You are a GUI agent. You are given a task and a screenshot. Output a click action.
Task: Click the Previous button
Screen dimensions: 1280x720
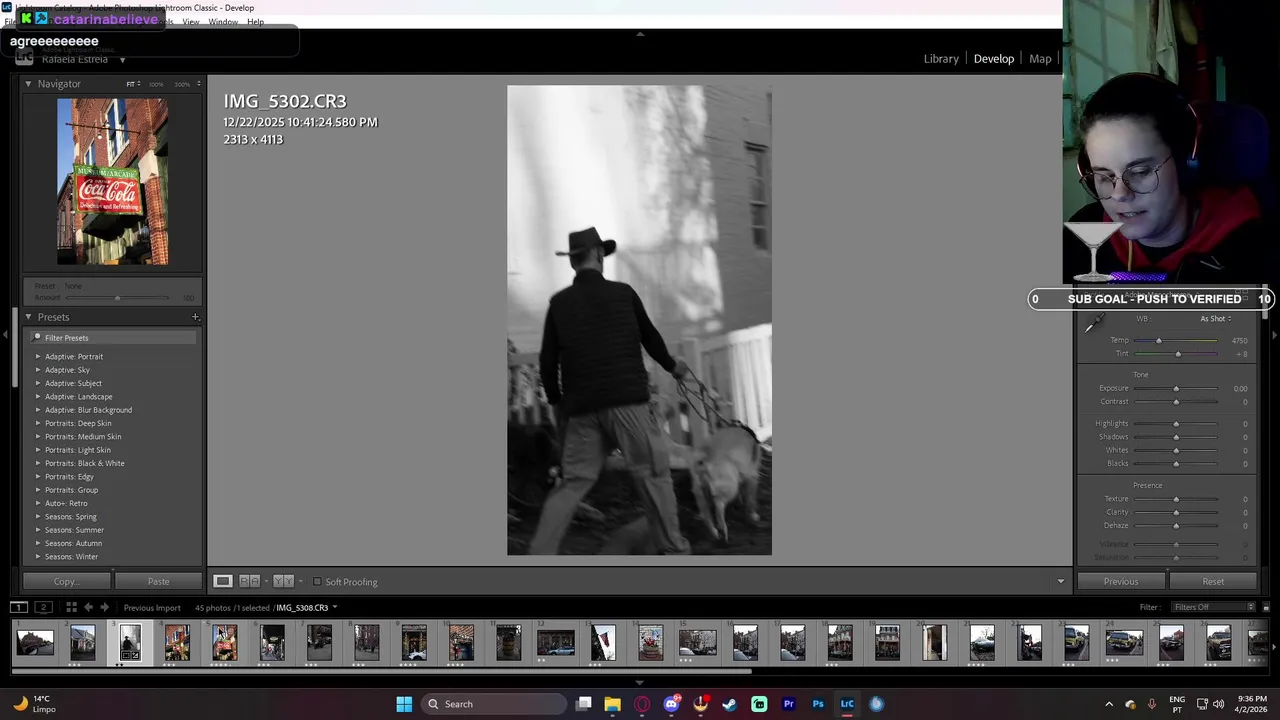(x=1121, y=581)
